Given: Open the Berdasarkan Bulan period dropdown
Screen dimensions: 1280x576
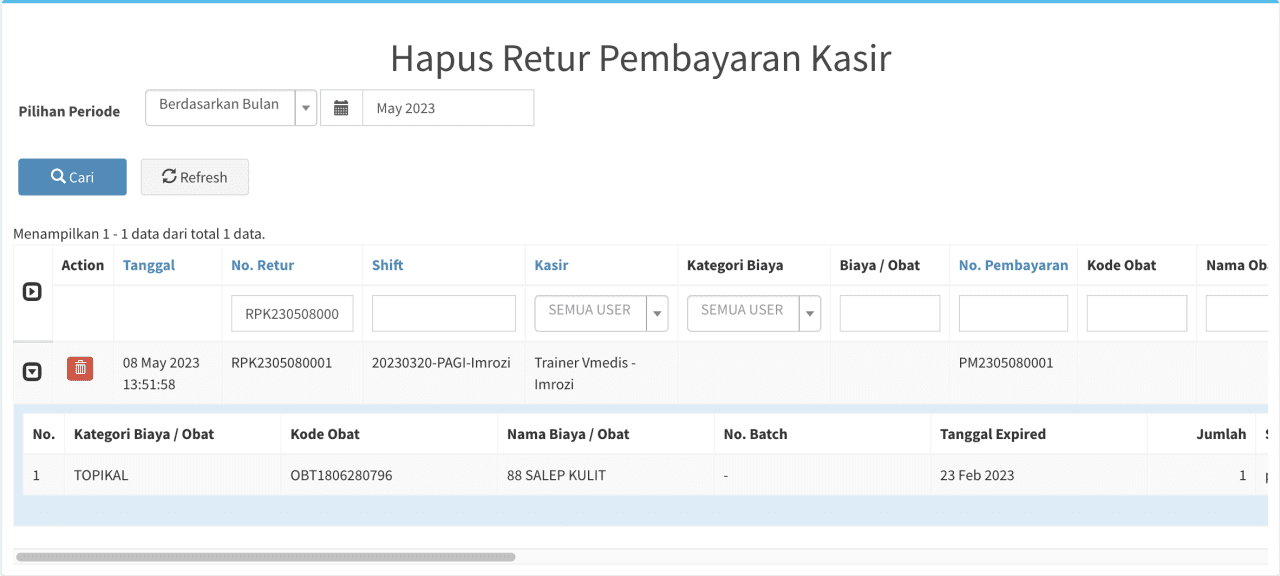Looking at the screenshot, I should pyautogui.click(x=231, y=107).
